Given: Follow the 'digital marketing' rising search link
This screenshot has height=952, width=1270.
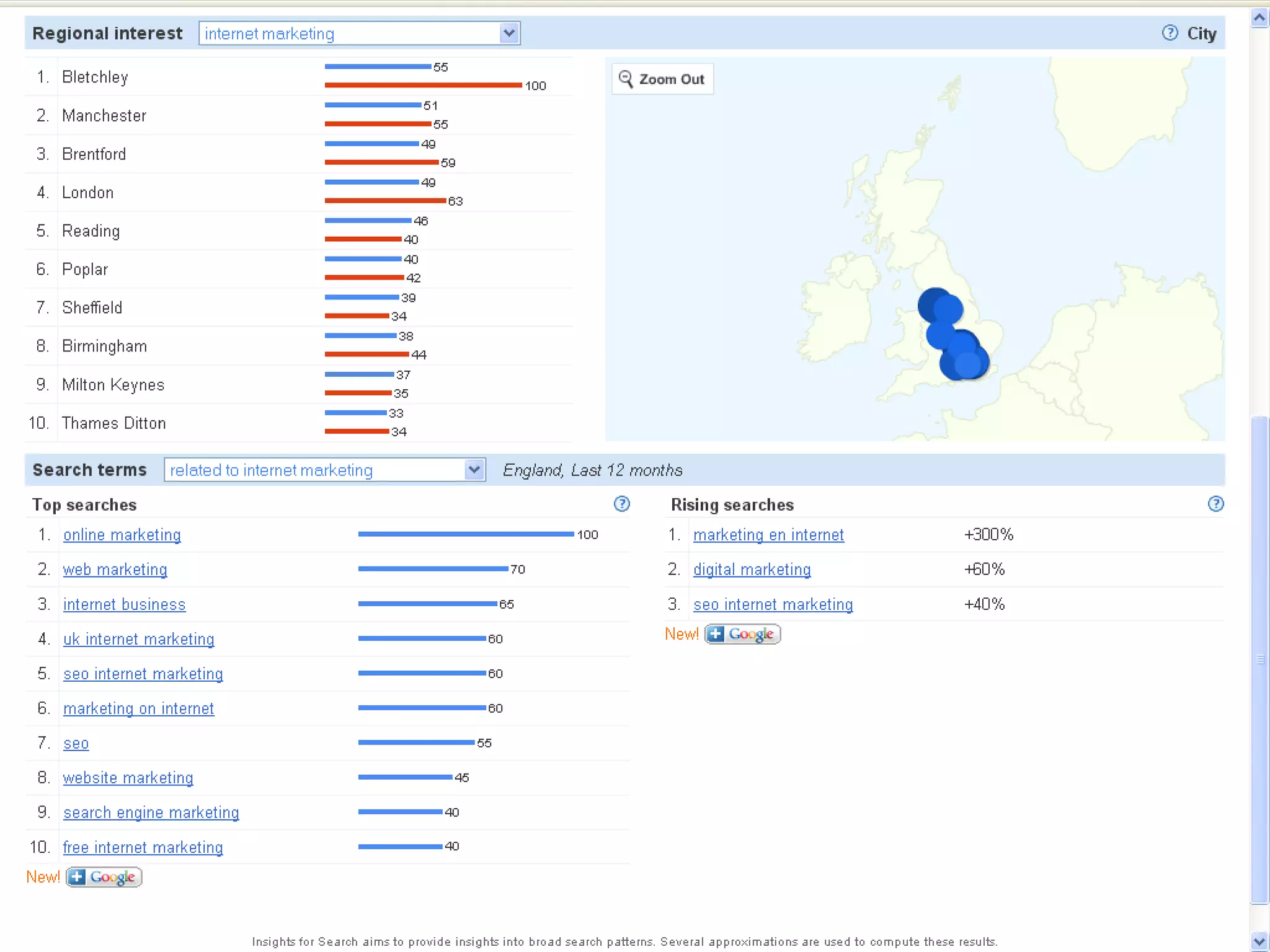Looking at the screenshot, I should click(x=752, y=570).
